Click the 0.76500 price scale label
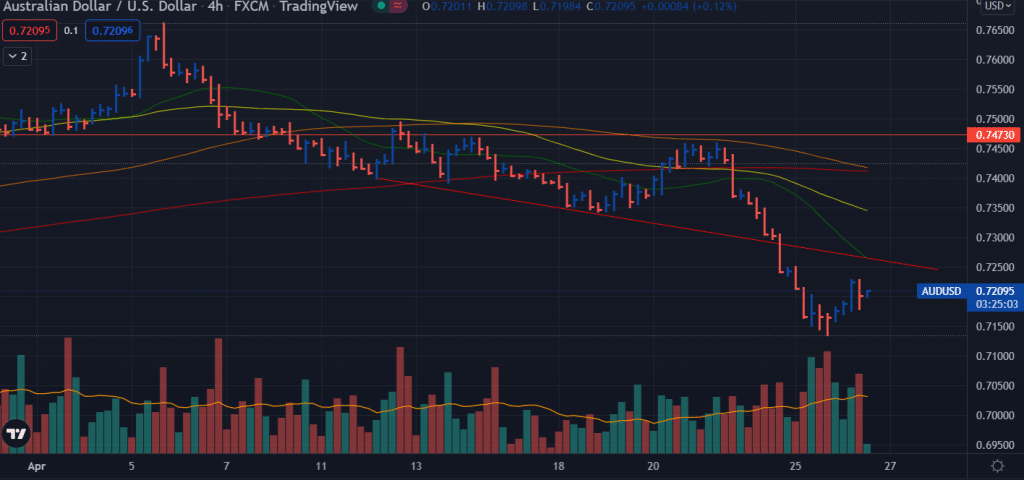1024x480 pixels. point(995,30)
